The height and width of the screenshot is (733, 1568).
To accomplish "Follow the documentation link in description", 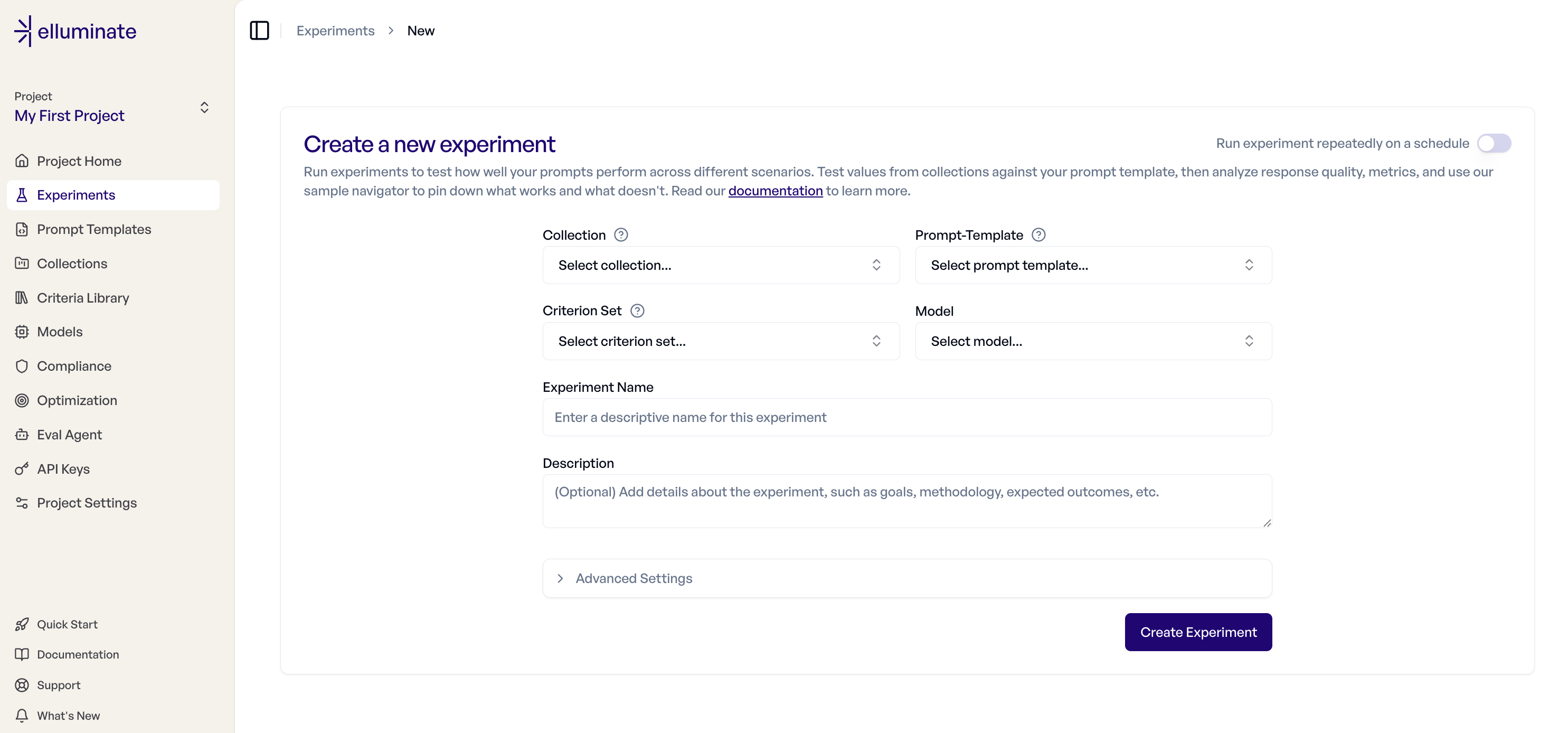I will click(775, 191).
